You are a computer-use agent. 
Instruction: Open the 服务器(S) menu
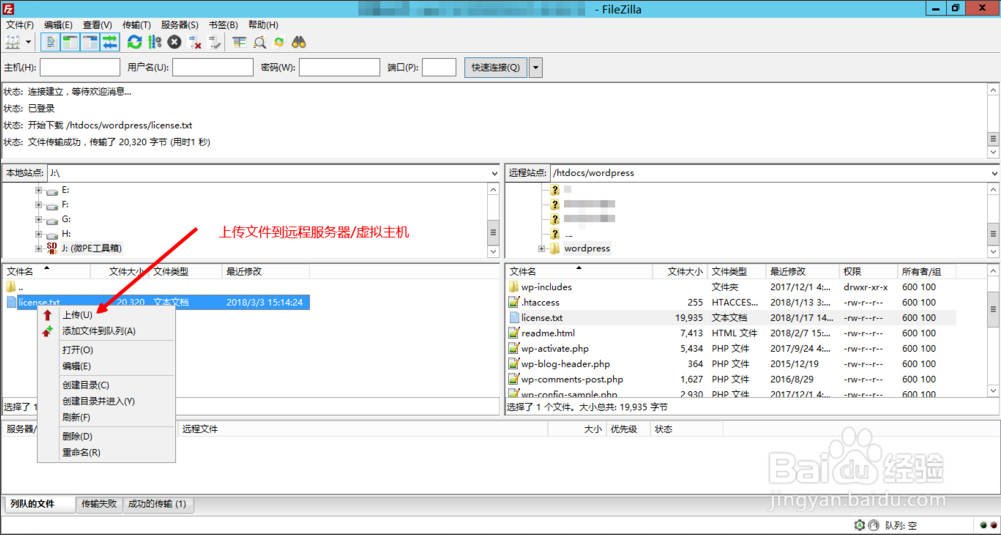pyautogui.click(x=179, y=25)
